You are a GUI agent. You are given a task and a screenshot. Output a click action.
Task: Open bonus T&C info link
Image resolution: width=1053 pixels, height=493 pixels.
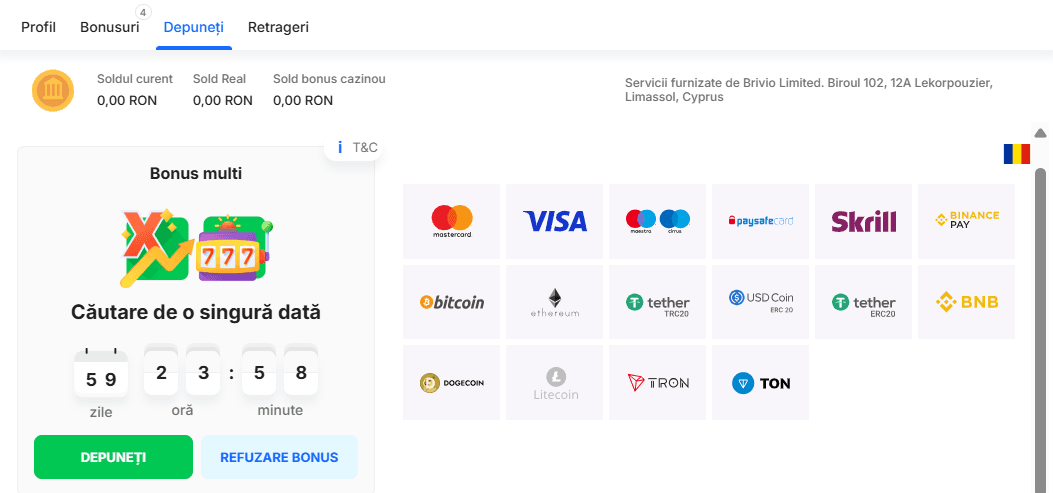(357, 147)
